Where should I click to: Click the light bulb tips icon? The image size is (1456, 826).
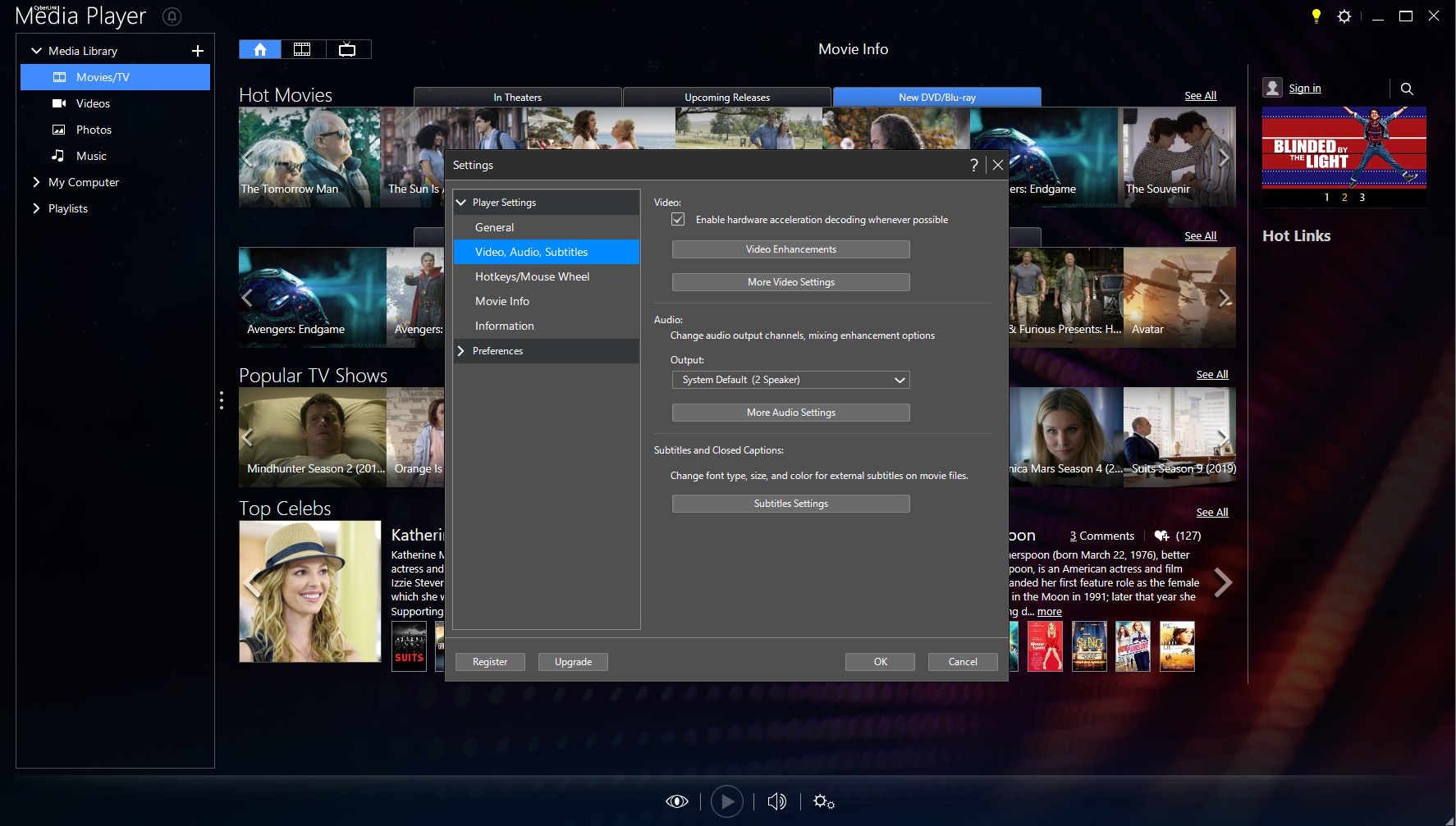coord(1316,16)
